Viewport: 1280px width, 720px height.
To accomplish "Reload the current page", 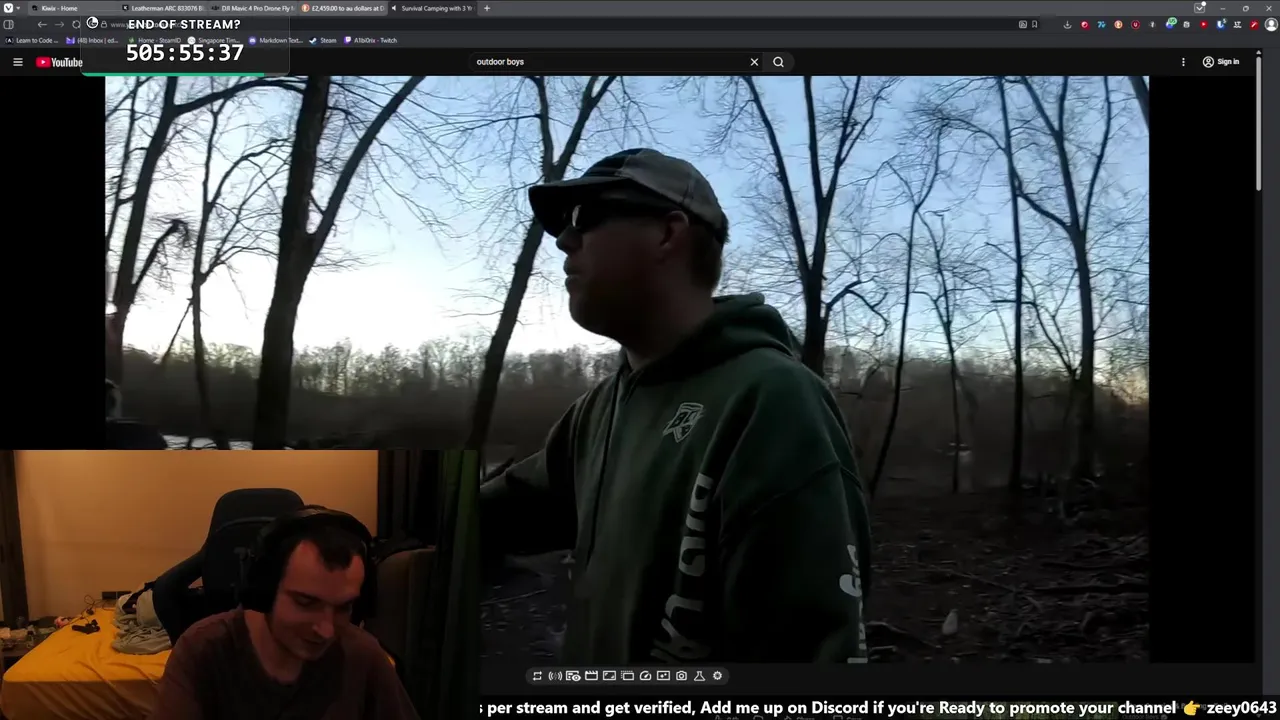I will [x=76, y=24].
